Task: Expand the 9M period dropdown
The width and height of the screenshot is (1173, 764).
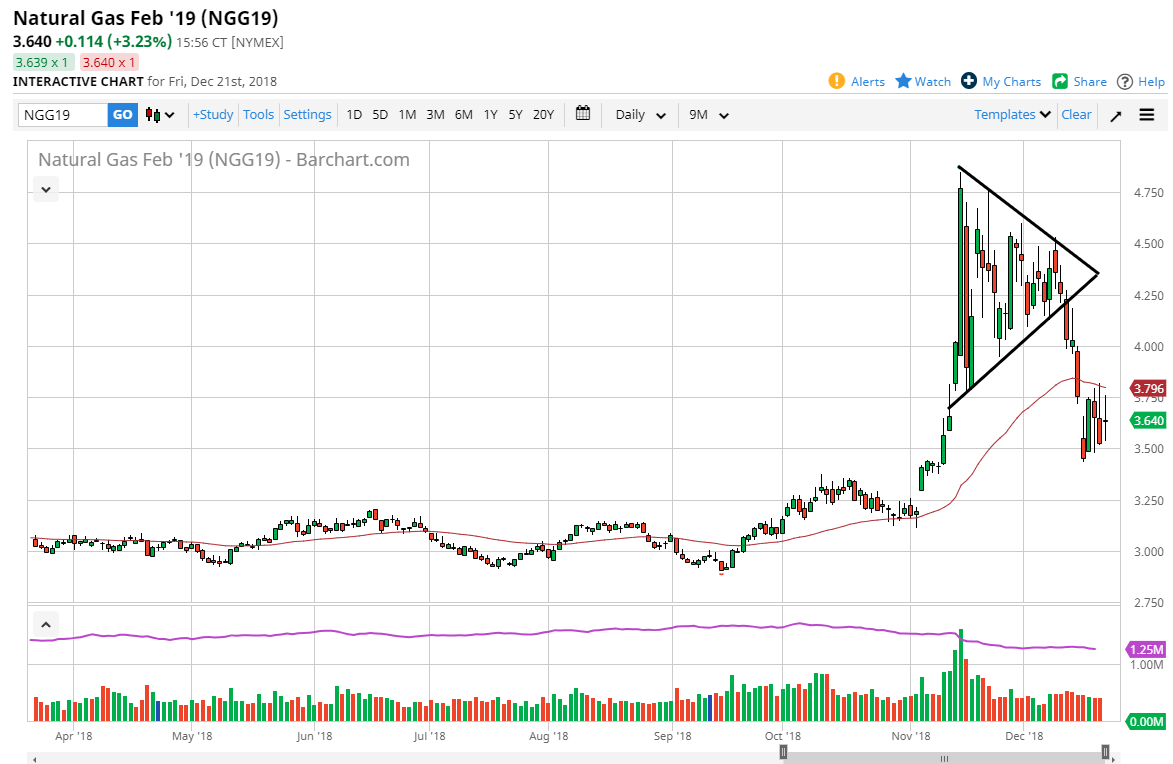Action: pyautogui.click(x=708, y=115)
